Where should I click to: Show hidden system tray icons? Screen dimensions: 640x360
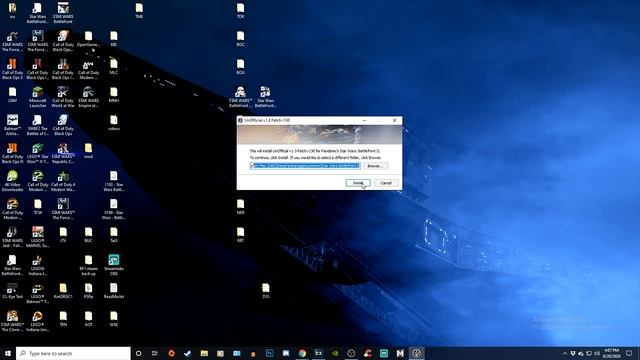565,353
